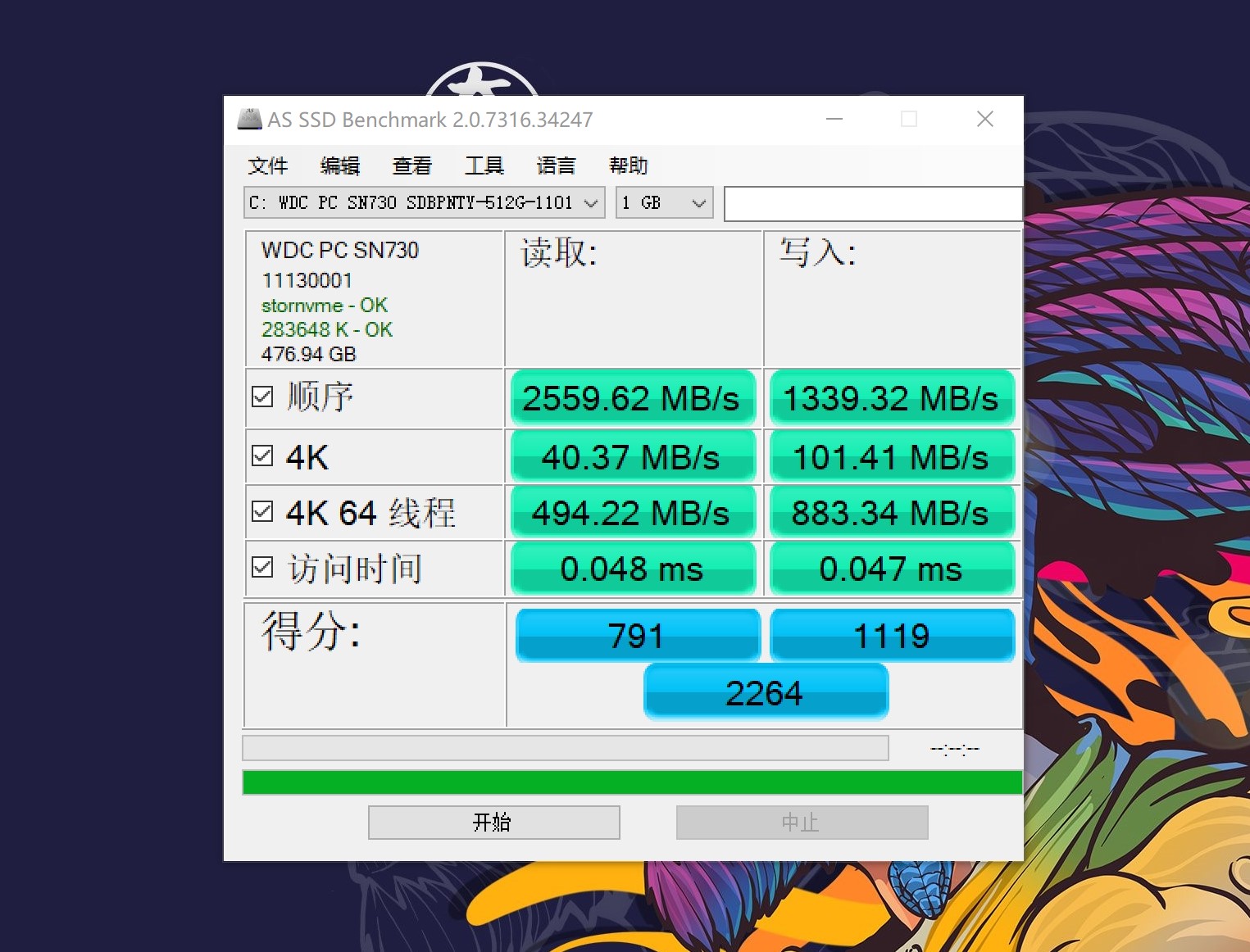
Task: Open the 编辑 menu
Action: (x=339, y=165)
